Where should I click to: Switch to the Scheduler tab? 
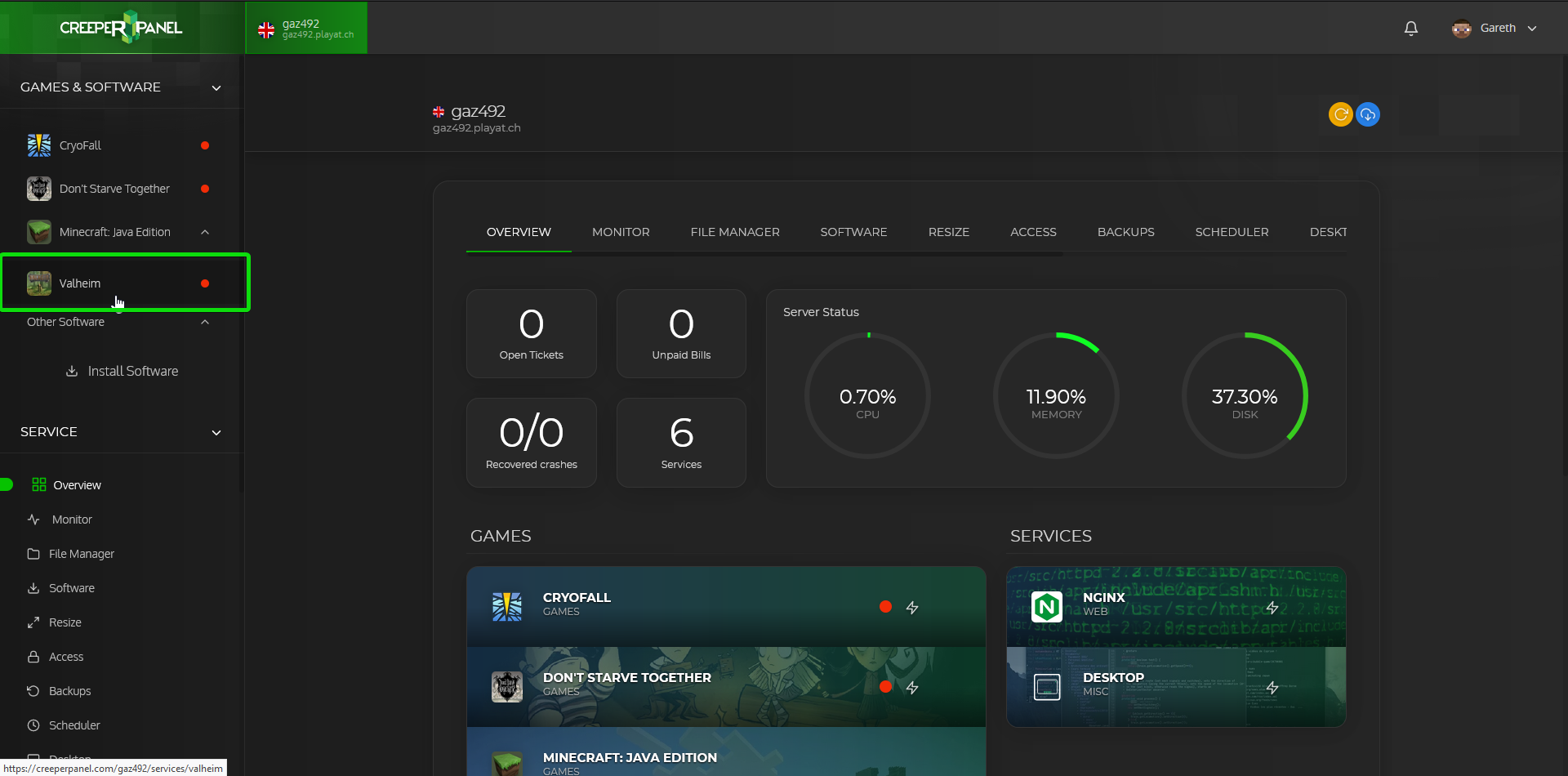tap(1232, 232)
